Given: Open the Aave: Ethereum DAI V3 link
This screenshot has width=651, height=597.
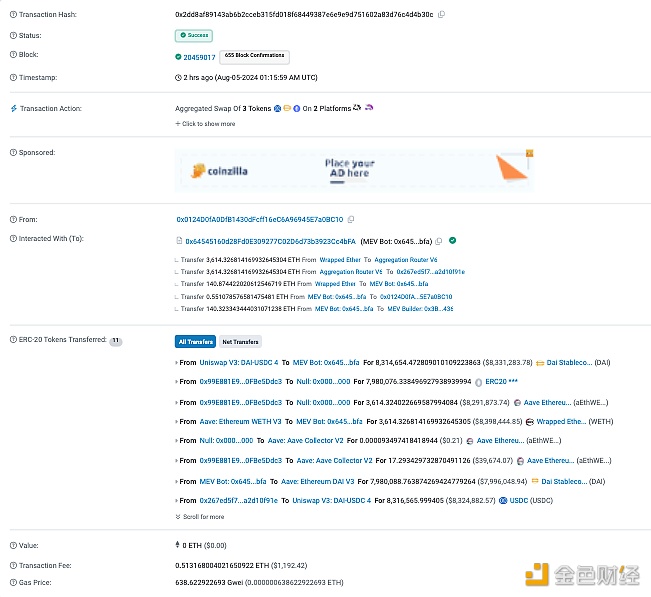Looking at the screenshot, I should pyautogui.click(x=318, y=482).
